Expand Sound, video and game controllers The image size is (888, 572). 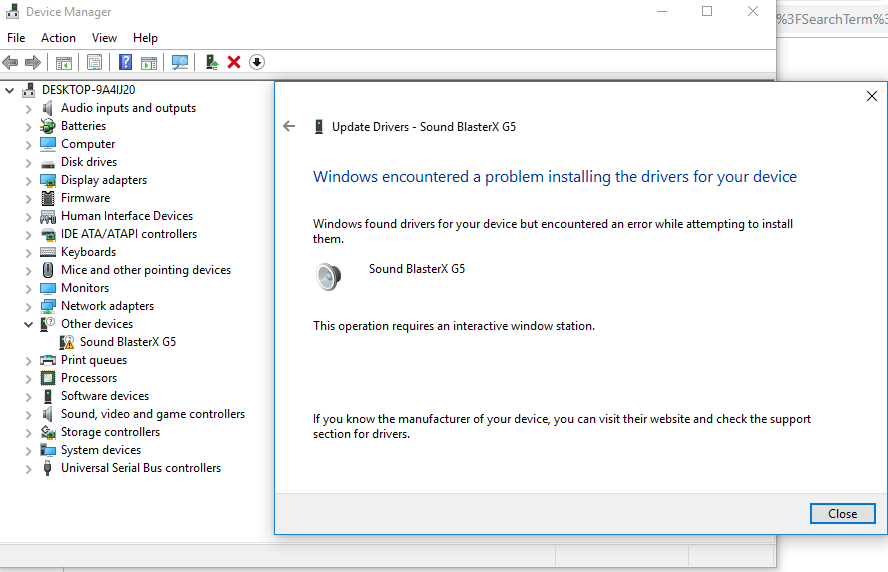[28, 415]
